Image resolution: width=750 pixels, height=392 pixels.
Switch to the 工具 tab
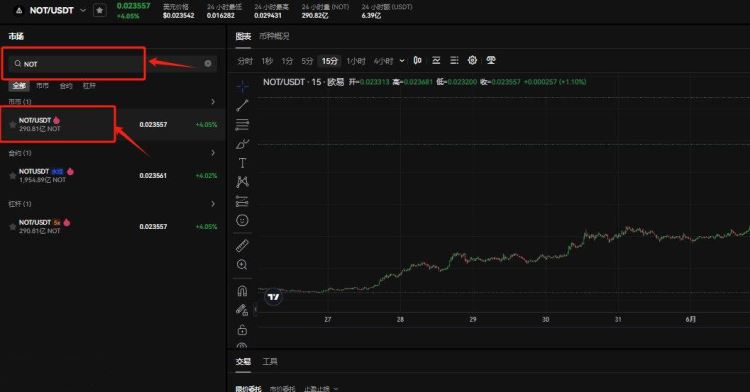[270, 361]
